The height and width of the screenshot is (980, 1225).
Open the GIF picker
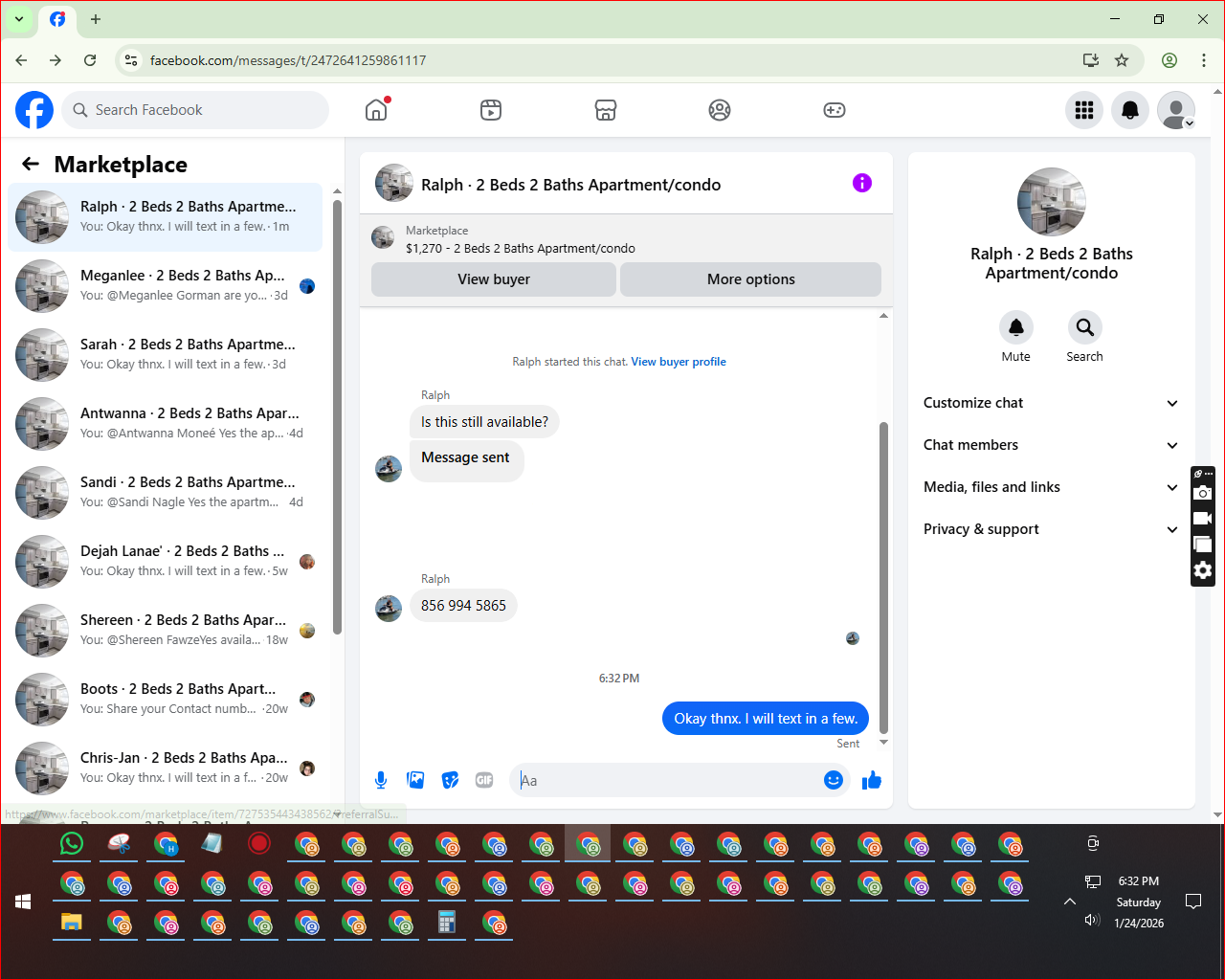coord(484,780)
